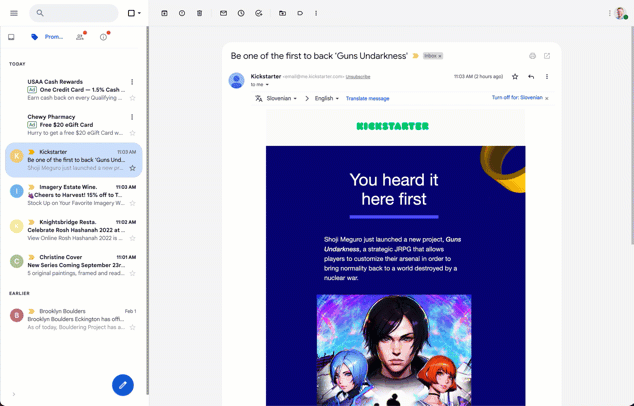Open the conversation in a new window
The width and height of the screenshot is (634, 406).
[547, 56]
